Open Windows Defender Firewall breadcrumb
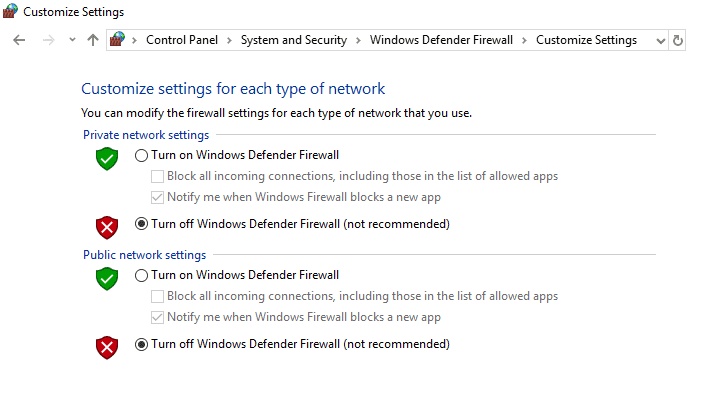The height and width of the screenshot is (415, 704). [441, 40]
